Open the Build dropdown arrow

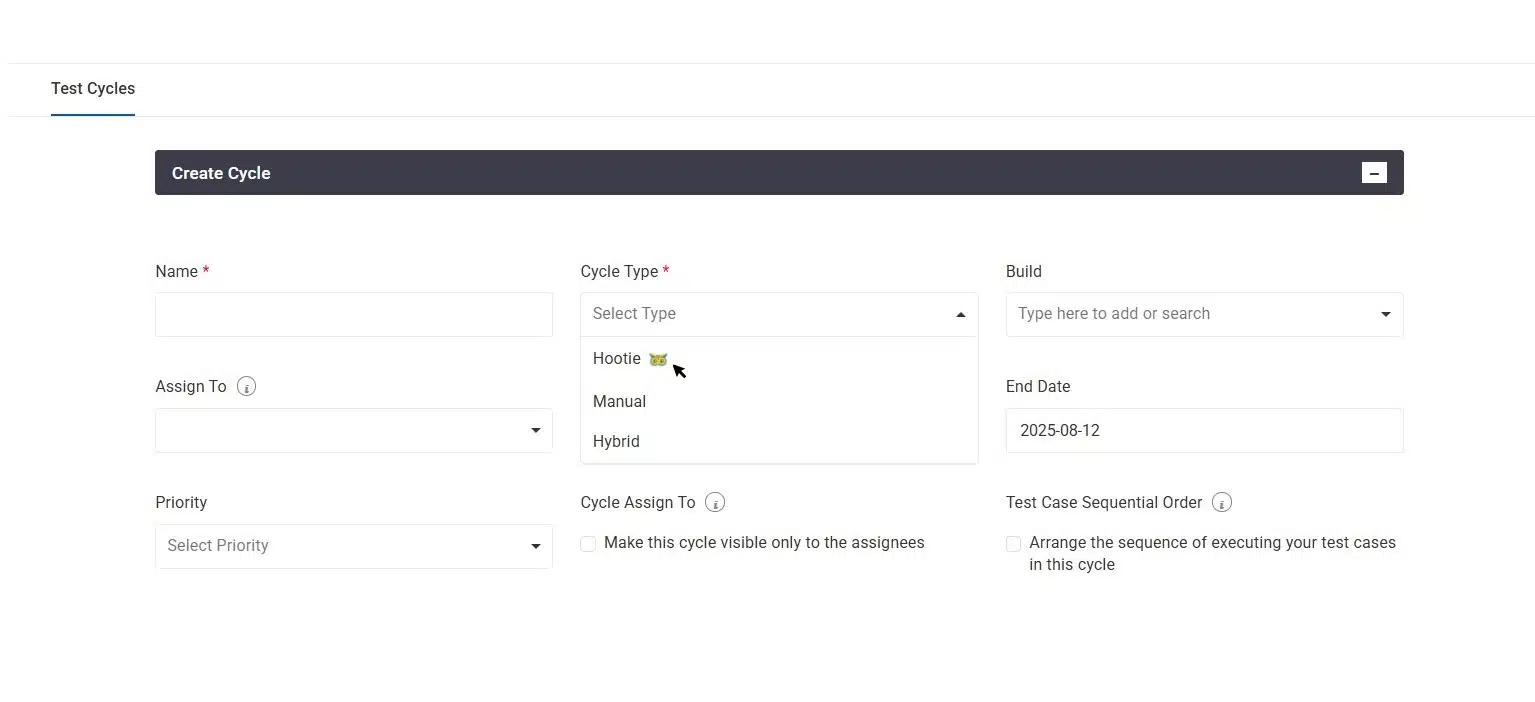1385,315
